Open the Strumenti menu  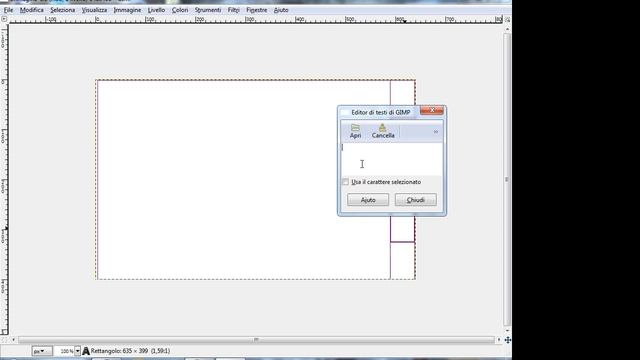click(x=208, y=10)
